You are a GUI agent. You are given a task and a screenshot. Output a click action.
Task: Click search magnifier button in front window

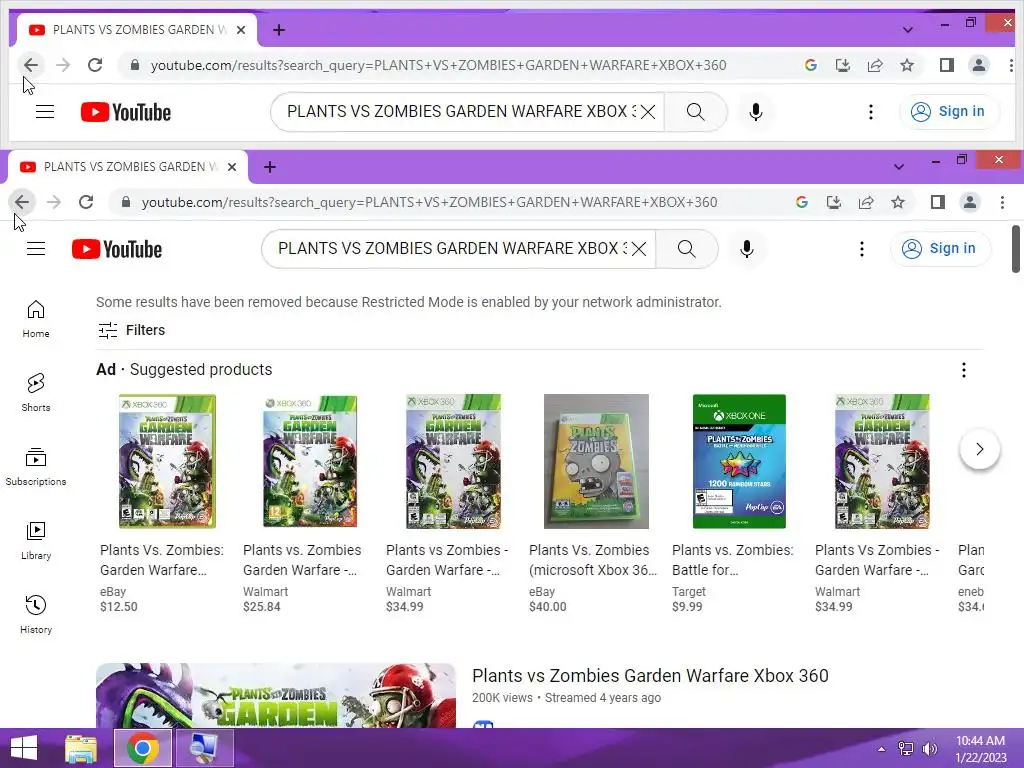point(686,249)
